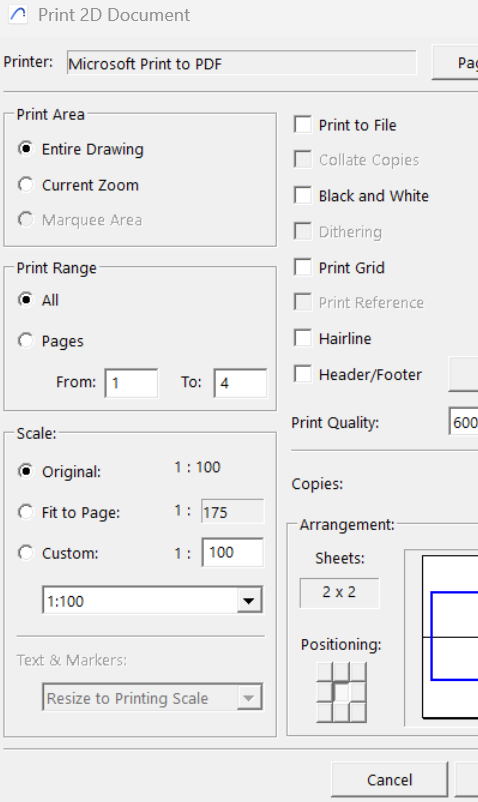Enable Hairline option

click(x=303, y=338)
